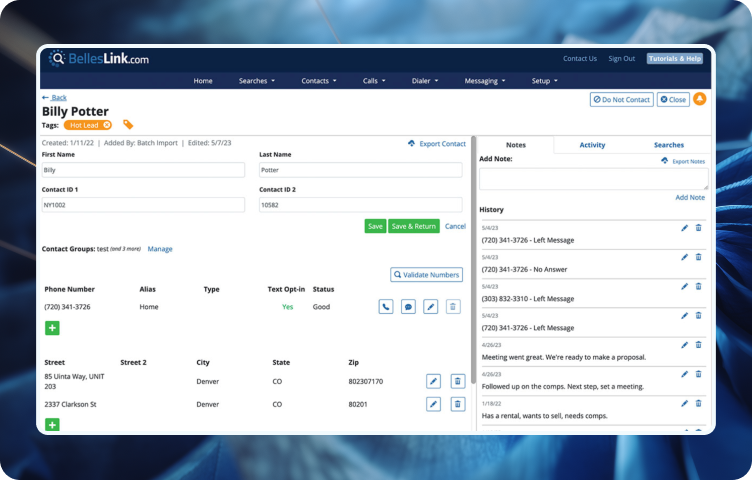Send text message to the Home phone

408,307
